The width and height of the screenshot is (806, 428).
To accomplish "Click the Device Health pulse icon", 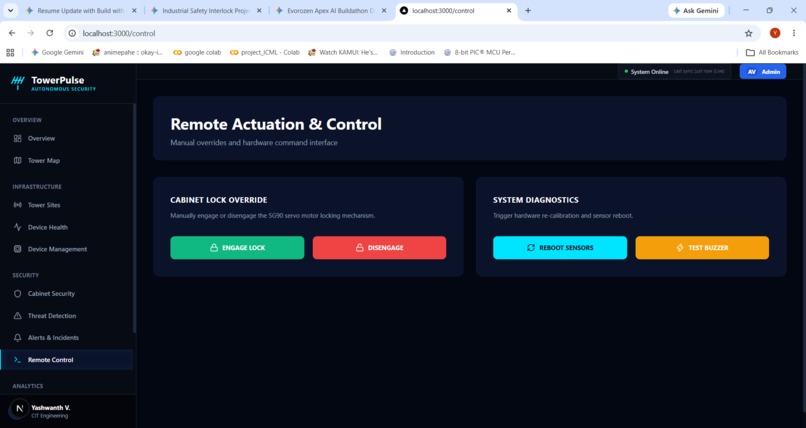I will [17, 227].
